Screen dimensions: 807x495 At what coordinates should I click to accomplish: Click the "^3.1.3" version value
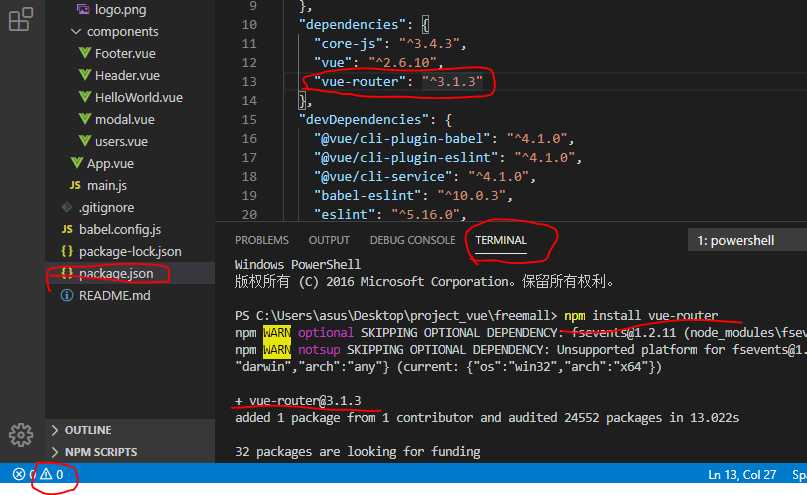click(x=452, y=81)
